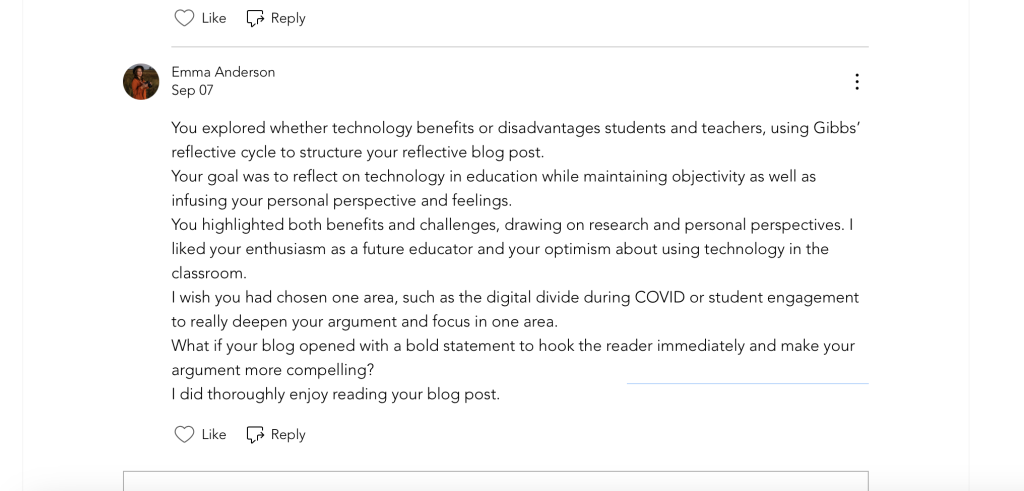1024x491 pixels.
Task: Click the Sep 07 comment date
Action: tap(192, 90)
